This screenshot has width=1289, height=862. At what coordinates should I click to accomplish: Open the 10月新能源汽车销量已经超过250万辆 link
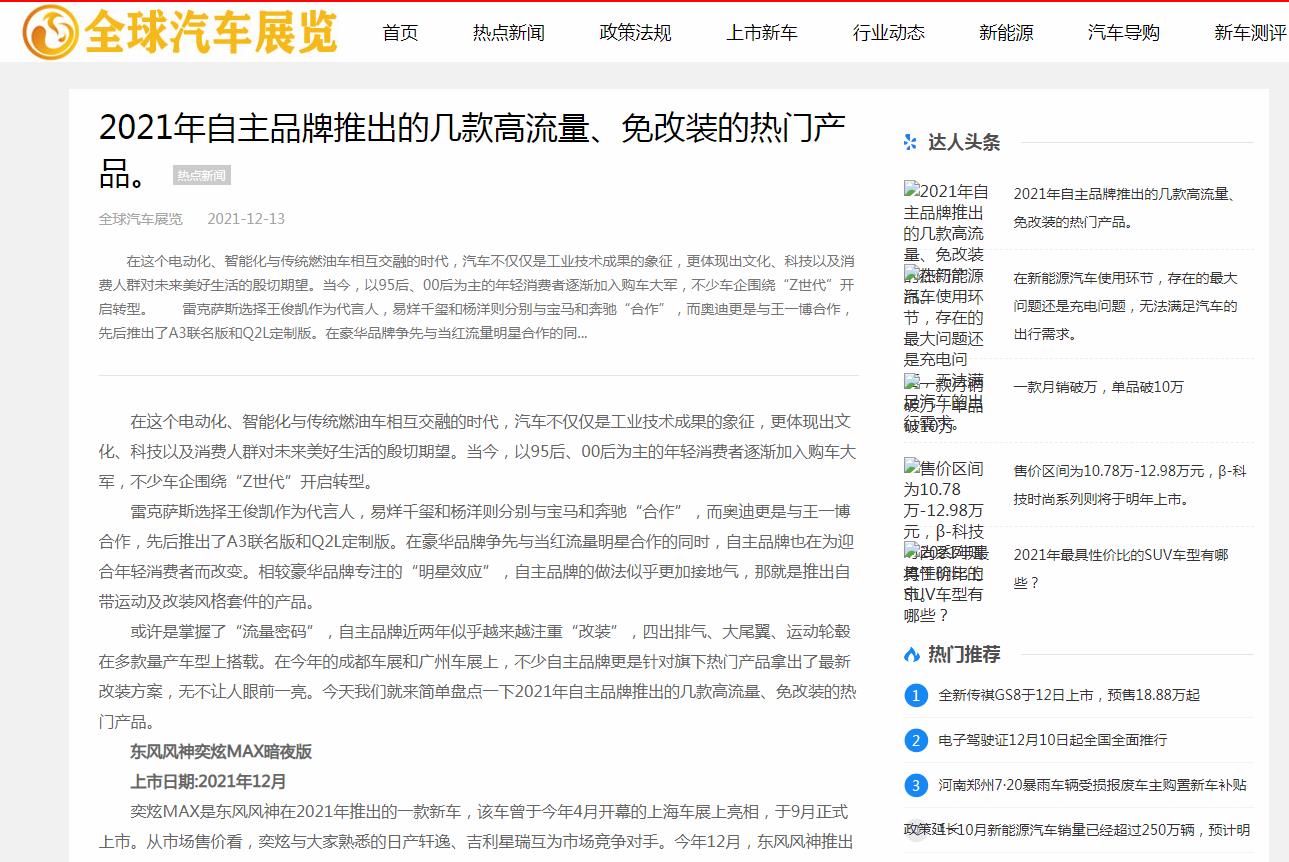click(1094, 830)
